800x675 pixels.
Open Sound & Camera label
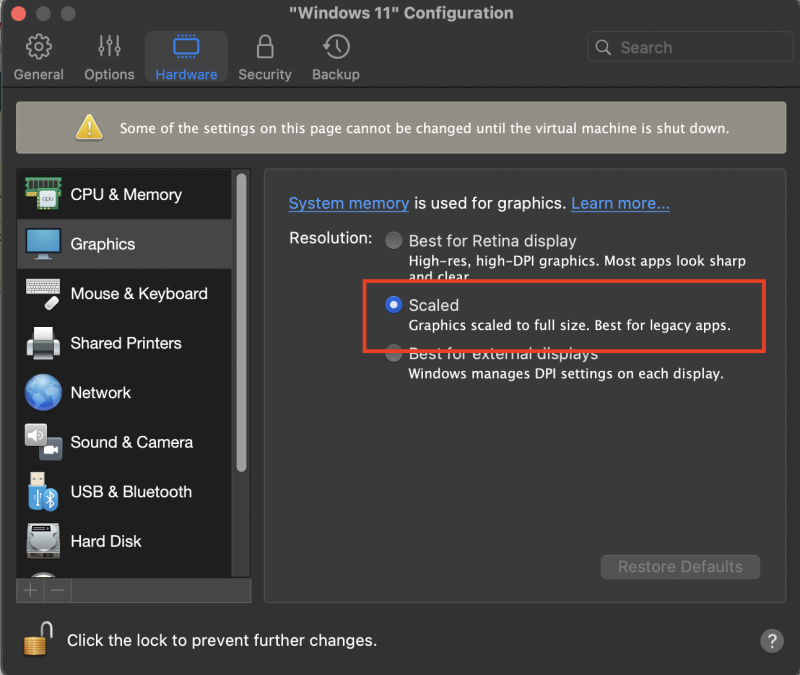[132, 442]
